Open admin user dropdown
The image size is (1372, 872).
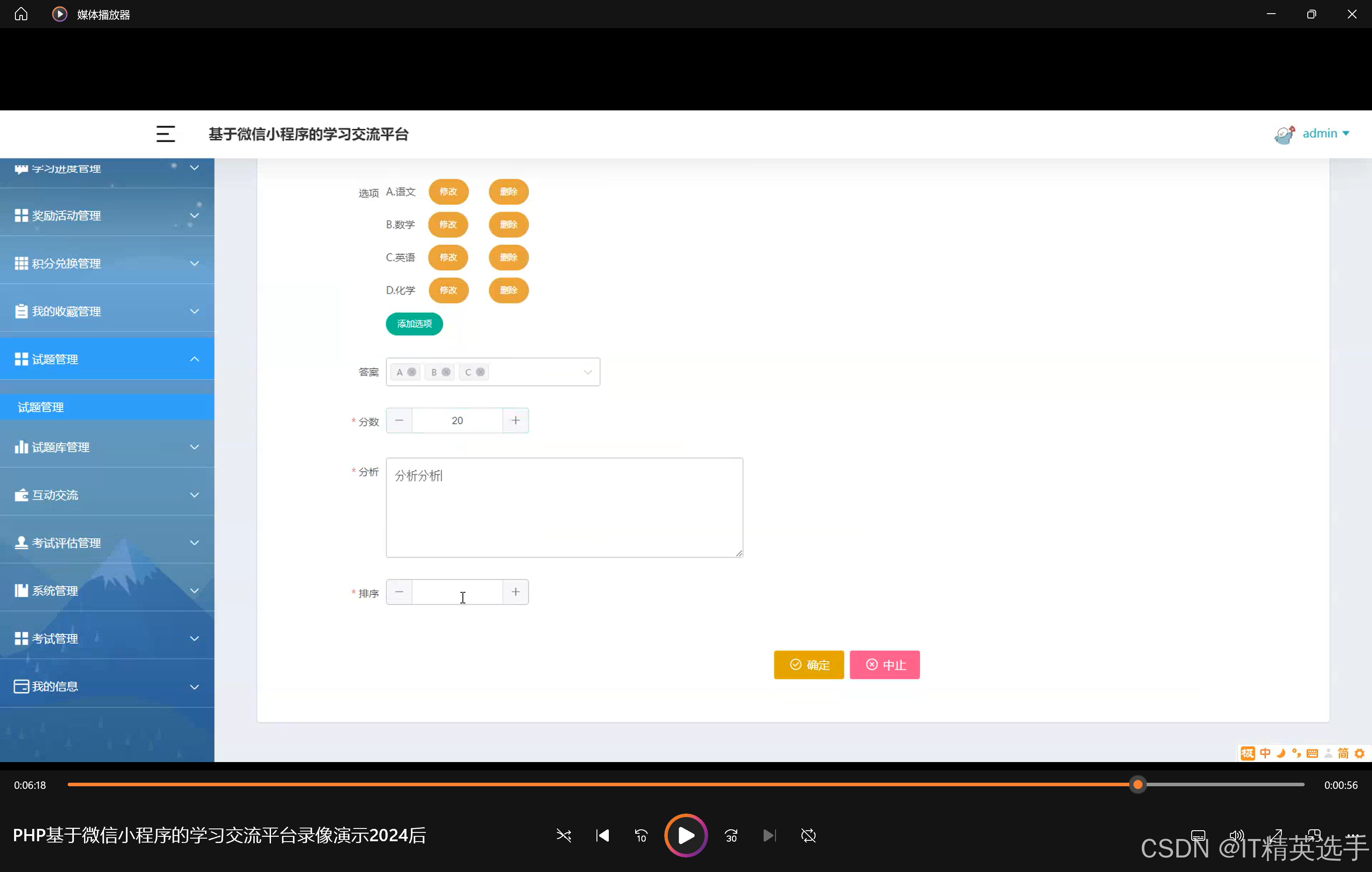1324,133
